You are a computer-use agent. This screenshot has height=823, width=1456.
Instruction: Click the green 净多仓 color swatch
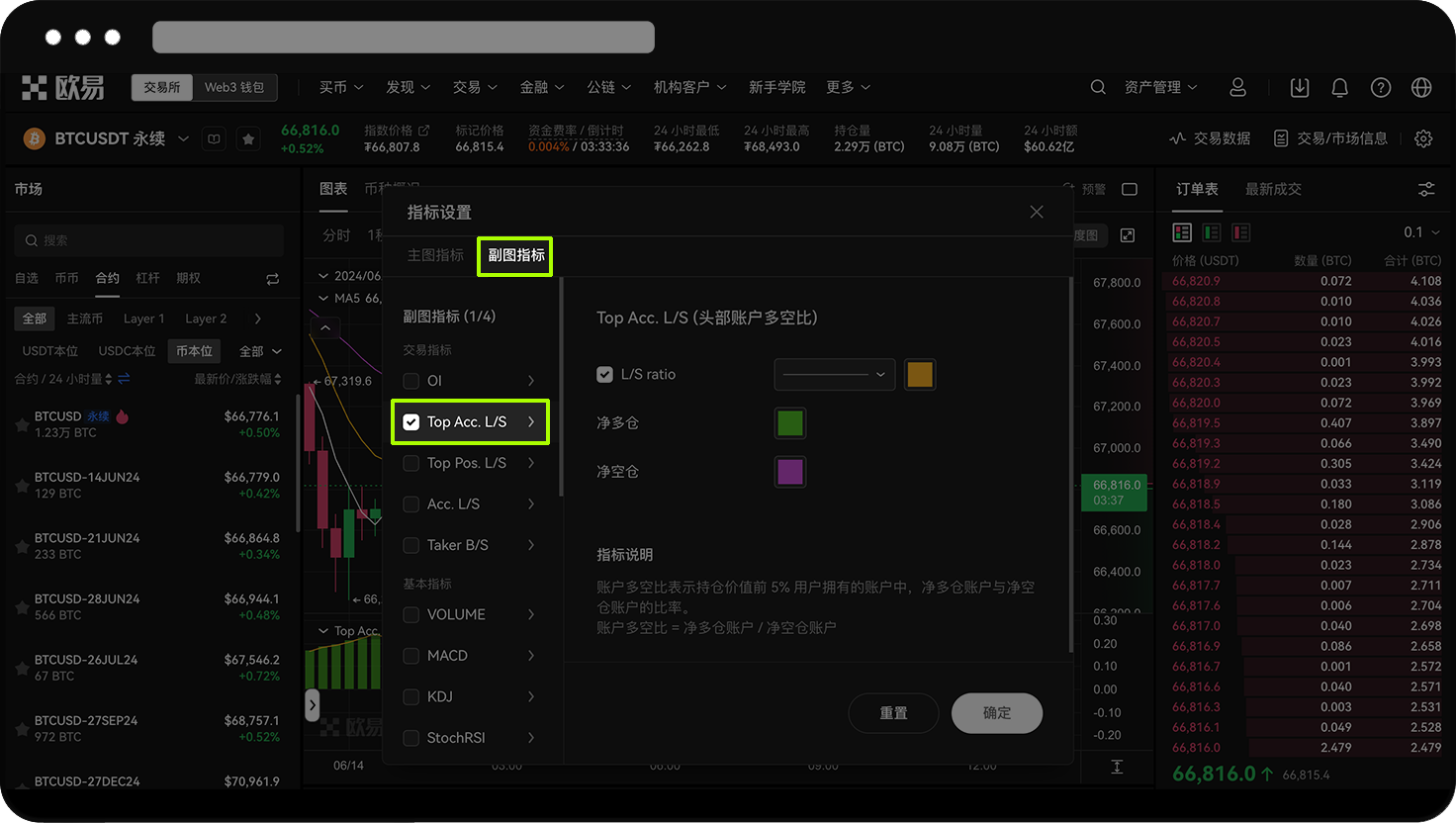coord(790,422)
